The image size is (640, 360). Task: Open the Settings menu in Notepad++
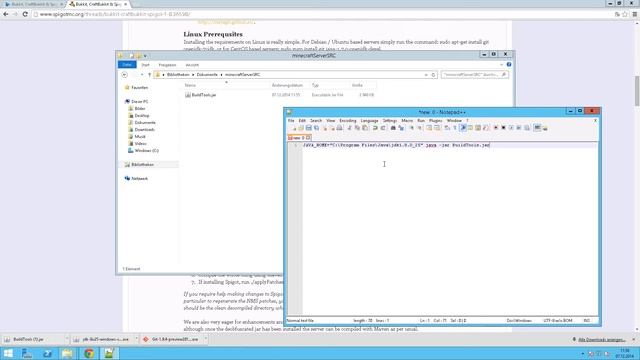pyautogui.click(x=390, y=121)
